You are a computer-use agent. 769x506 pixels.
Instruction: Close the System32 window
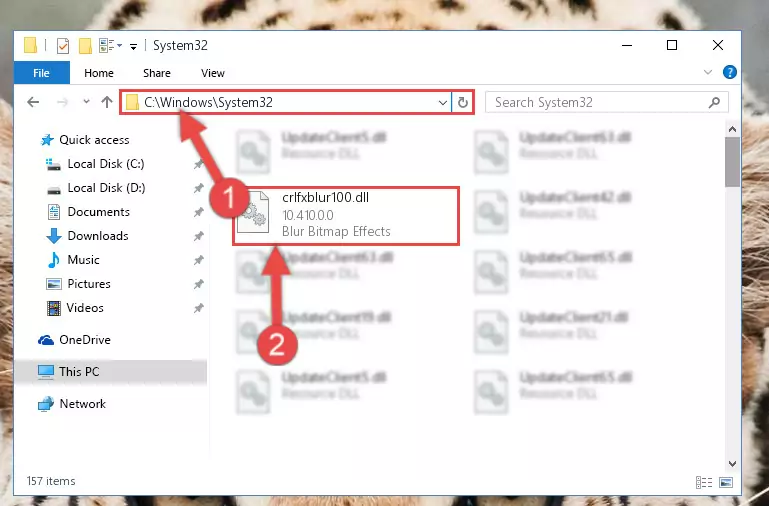(718, 46)
